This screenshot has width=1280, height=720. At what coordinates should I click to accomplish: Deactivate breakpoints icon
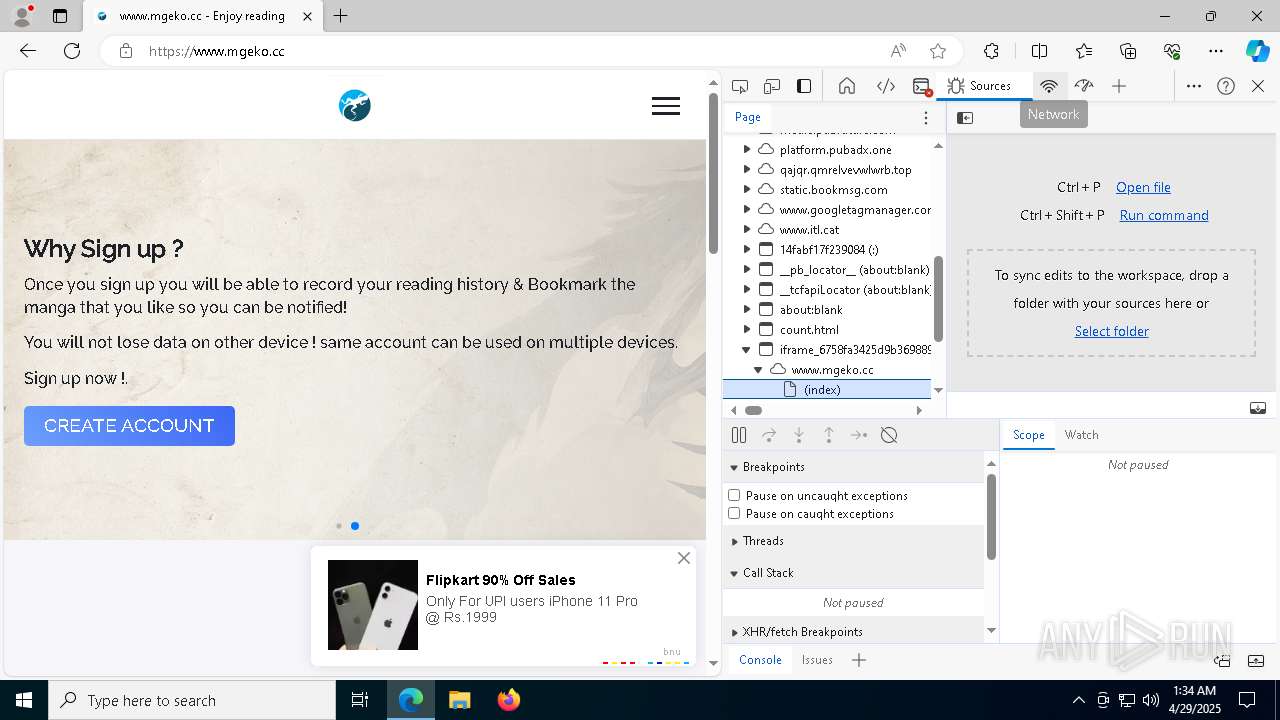click(x=889, y=435)
